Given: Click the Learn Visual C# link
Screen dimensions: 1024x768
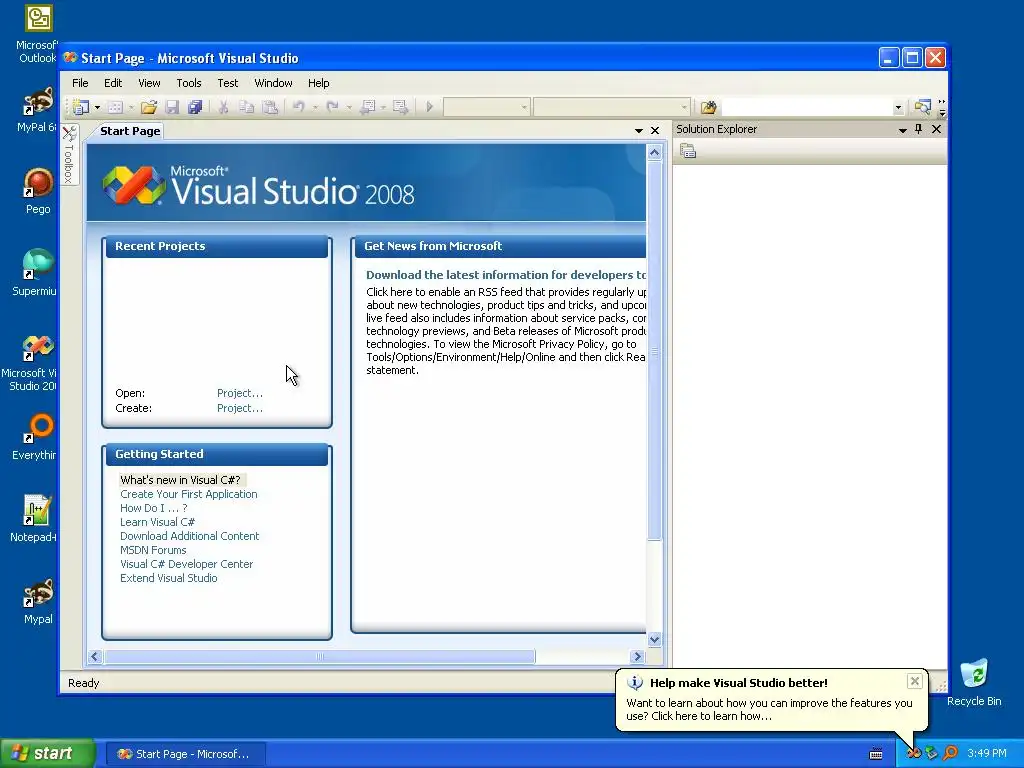Looking at the screenshot, I should pyautogui.click(x=157, y=522).
